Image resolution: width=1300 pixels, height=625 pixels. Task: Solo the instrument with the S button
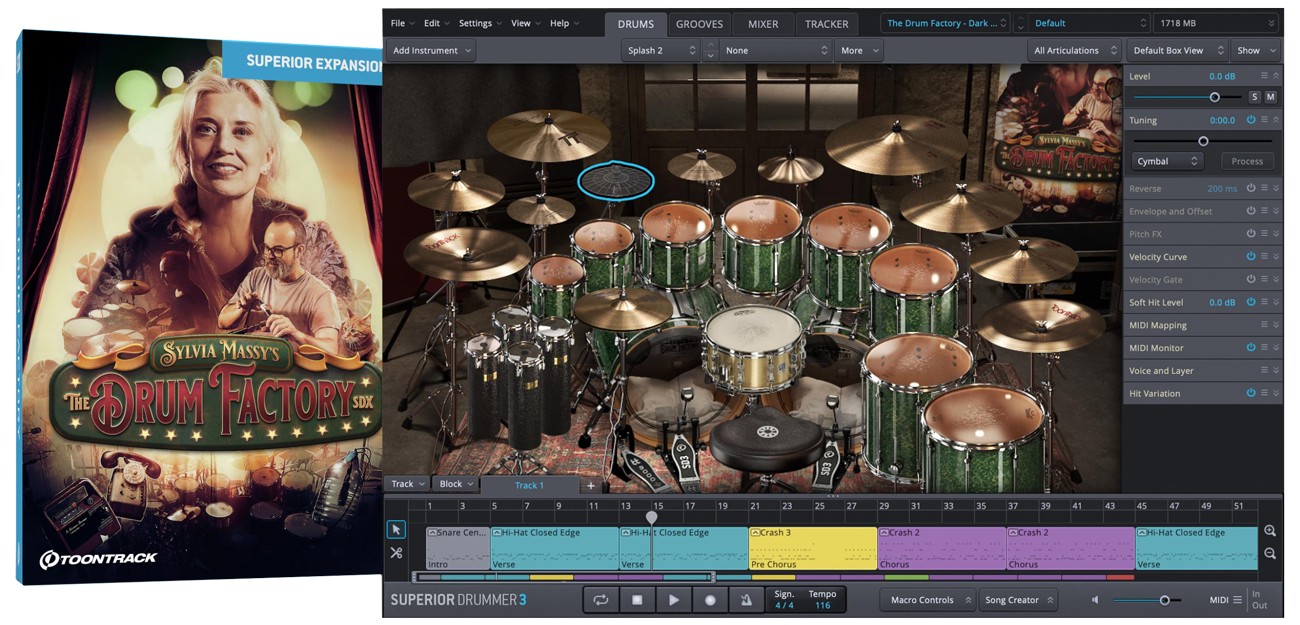click(x=1254, y=97)
